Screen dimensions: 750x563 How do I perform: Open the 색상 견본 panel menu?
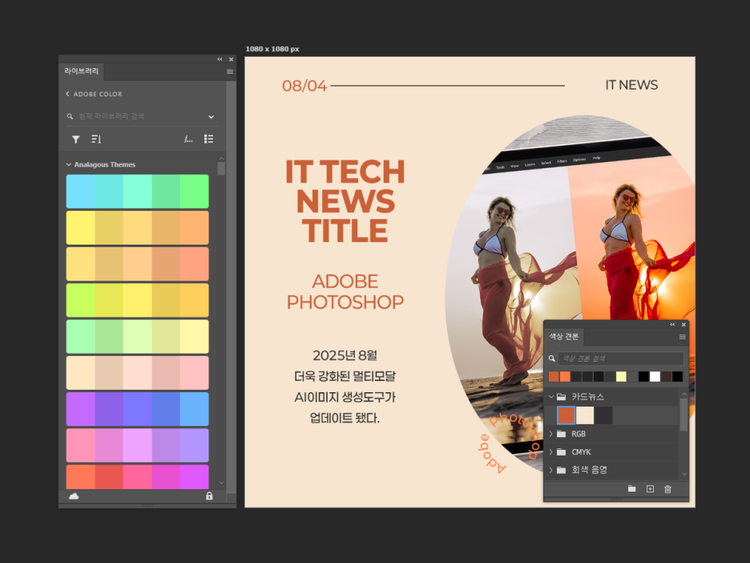tap(683, 337)
